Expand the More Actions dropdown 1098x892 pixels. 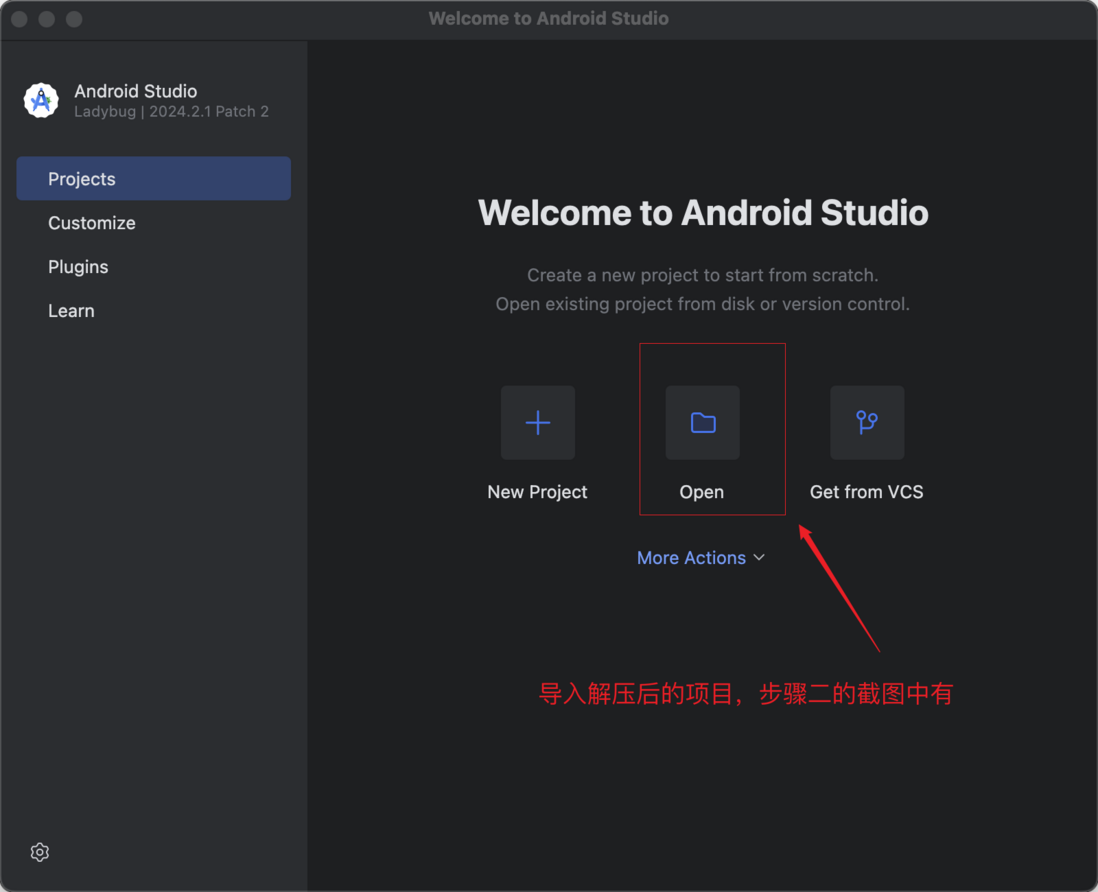point(701,558)
